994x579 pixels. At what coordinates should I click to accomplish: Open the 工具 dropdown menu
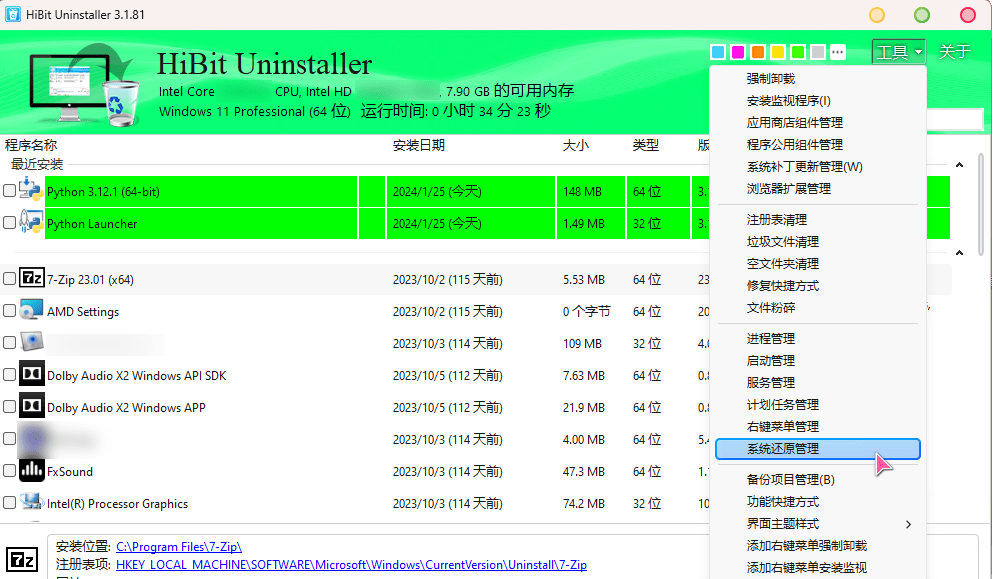coord(898,52)
